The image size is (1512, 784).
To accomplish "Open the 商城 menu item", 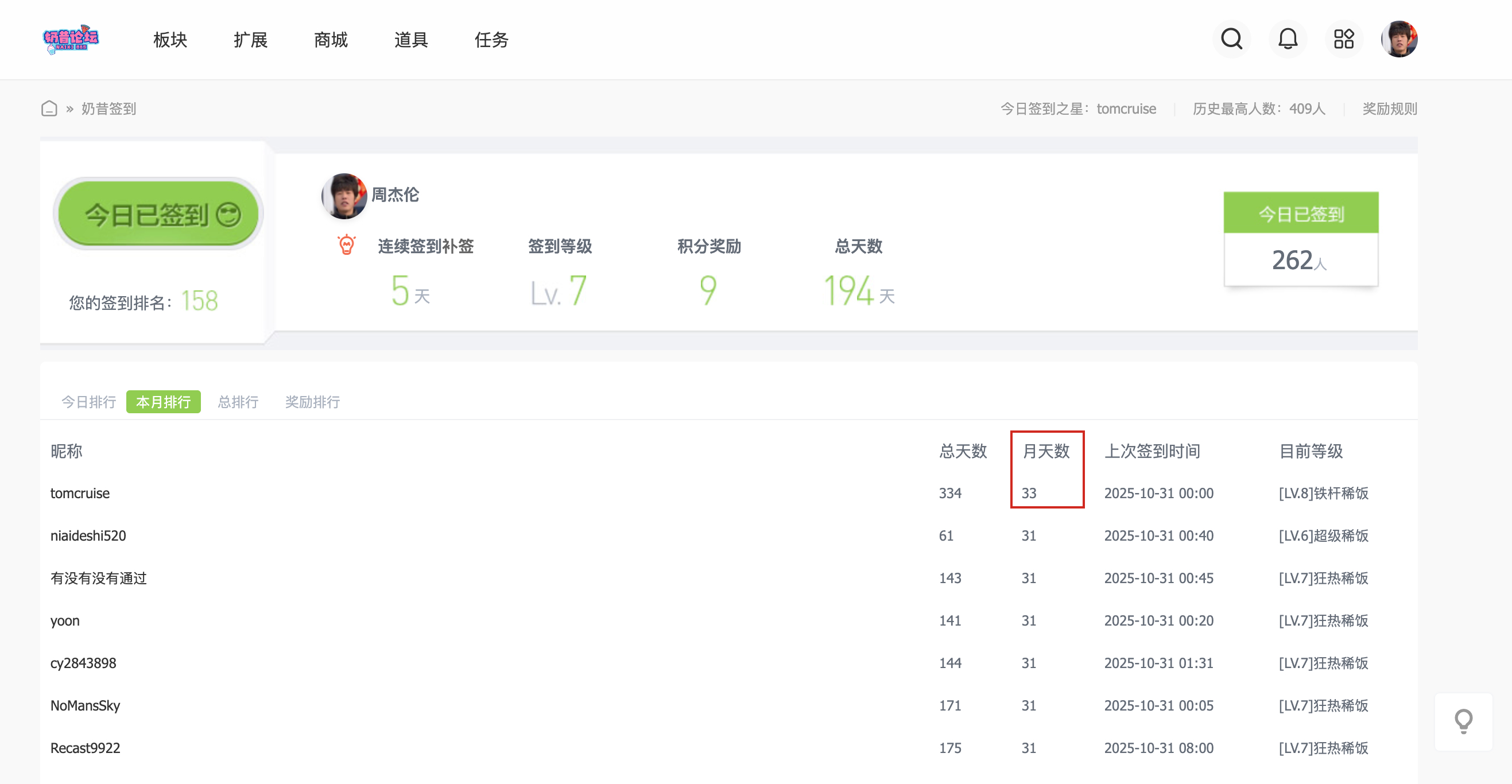I will click(331, 40).
